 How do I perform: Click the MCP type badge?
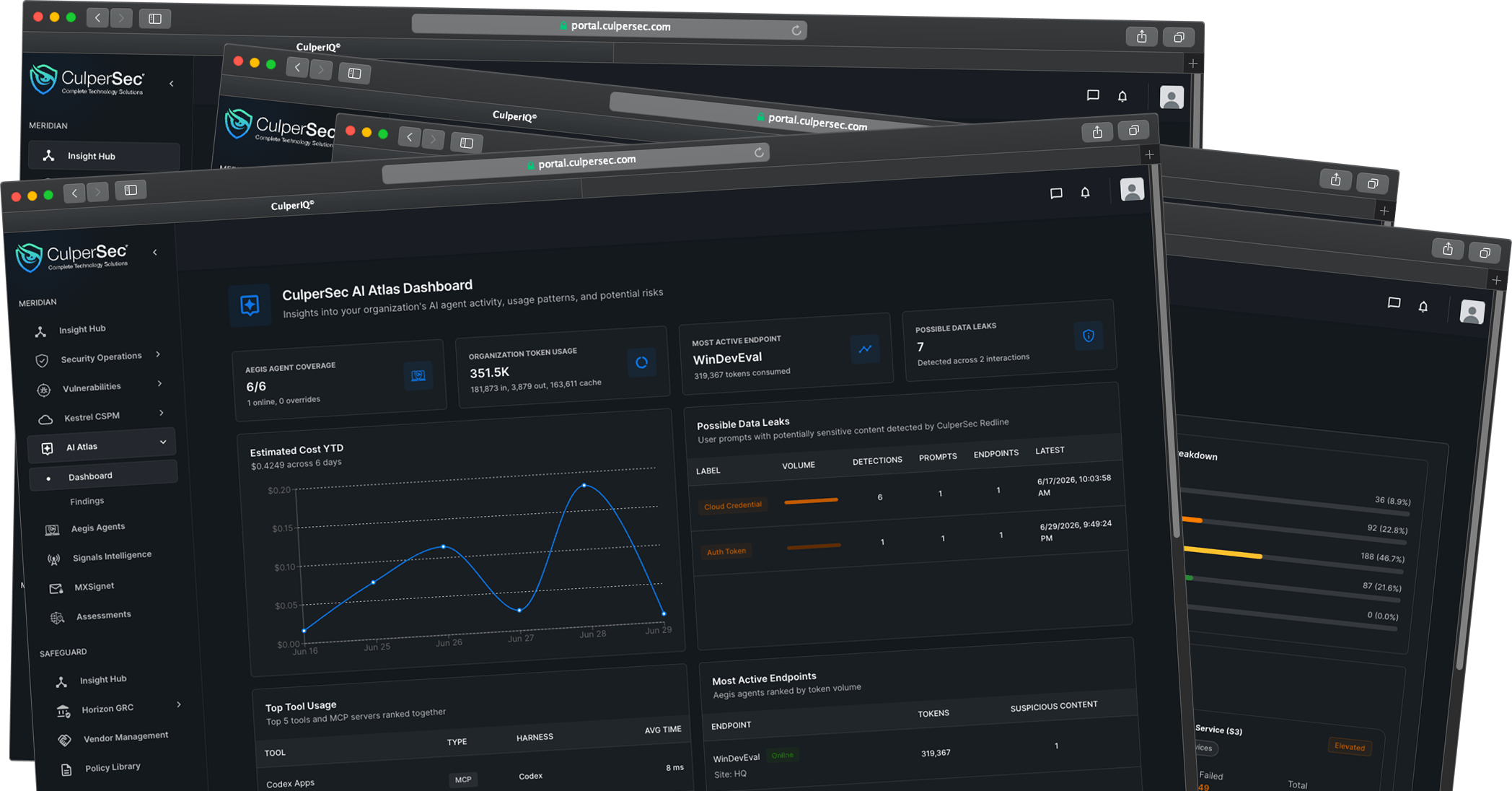click(x=463, y=780)
